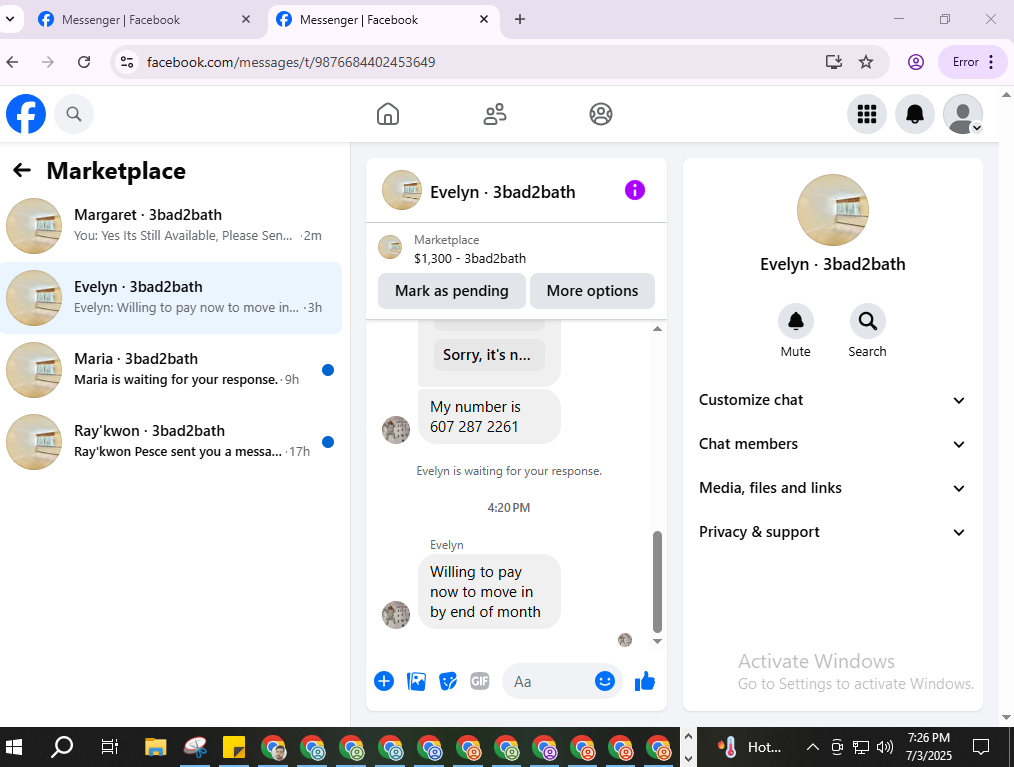
Task: Click the site information icon in address bar
Action: [127, 62]
